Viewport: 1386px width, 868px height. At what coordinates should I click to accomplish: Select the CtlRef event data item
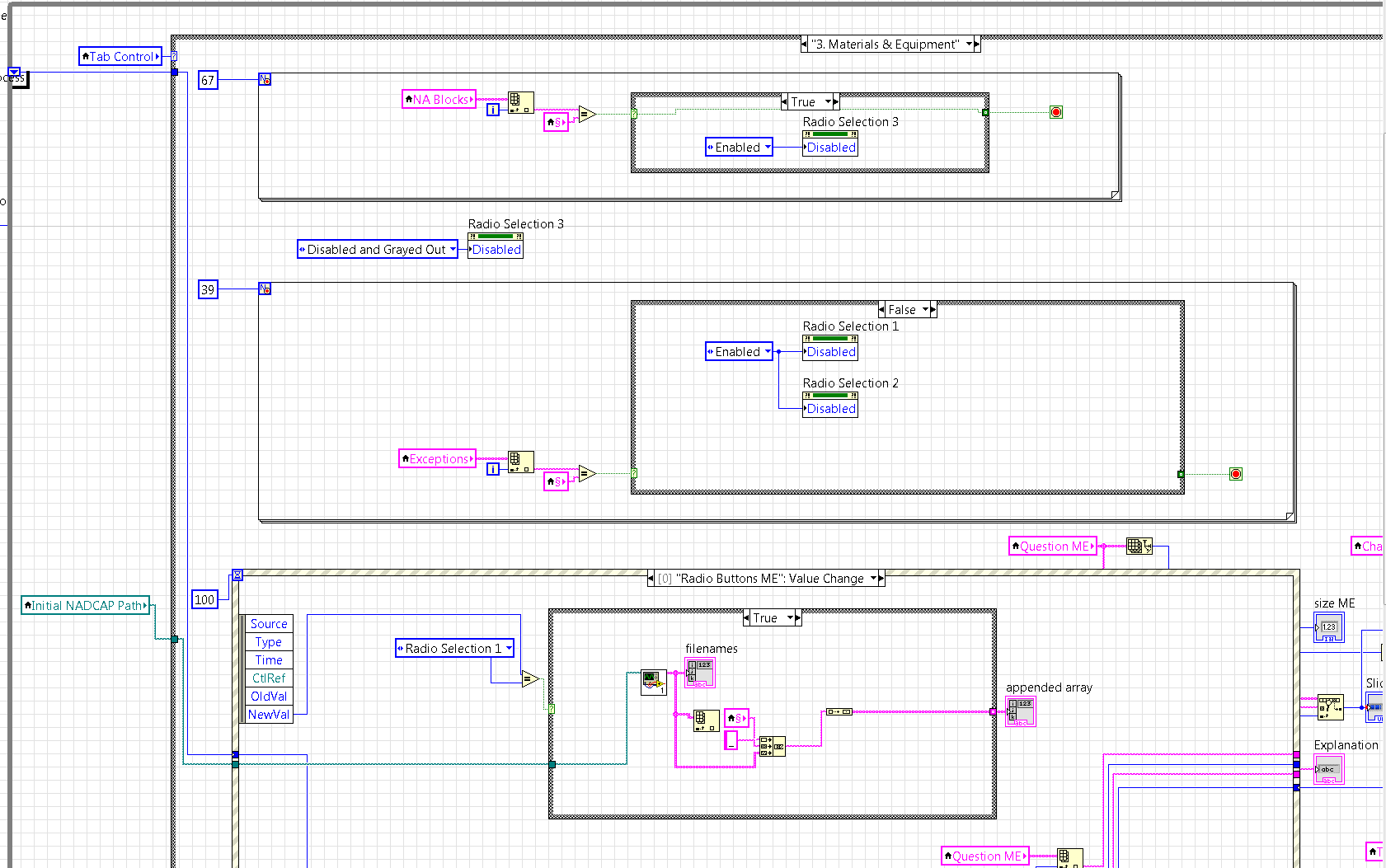(269, 678)
